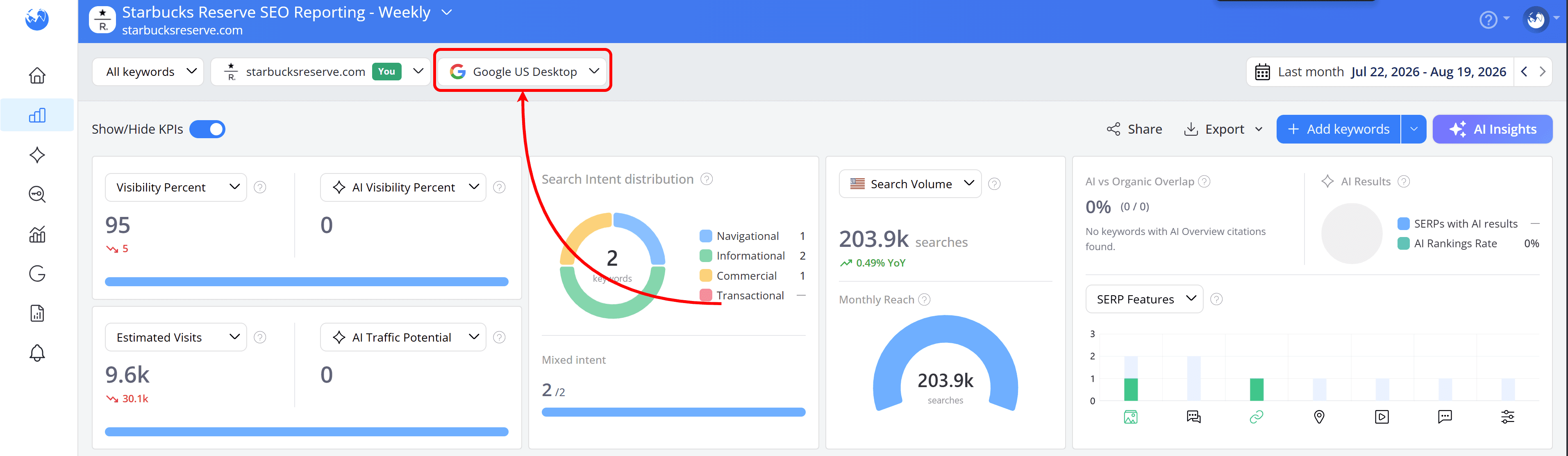Screen dimensions: 1568x456
Task: Open the Visibility Percent metric dropdown
Action: point(176,187)
